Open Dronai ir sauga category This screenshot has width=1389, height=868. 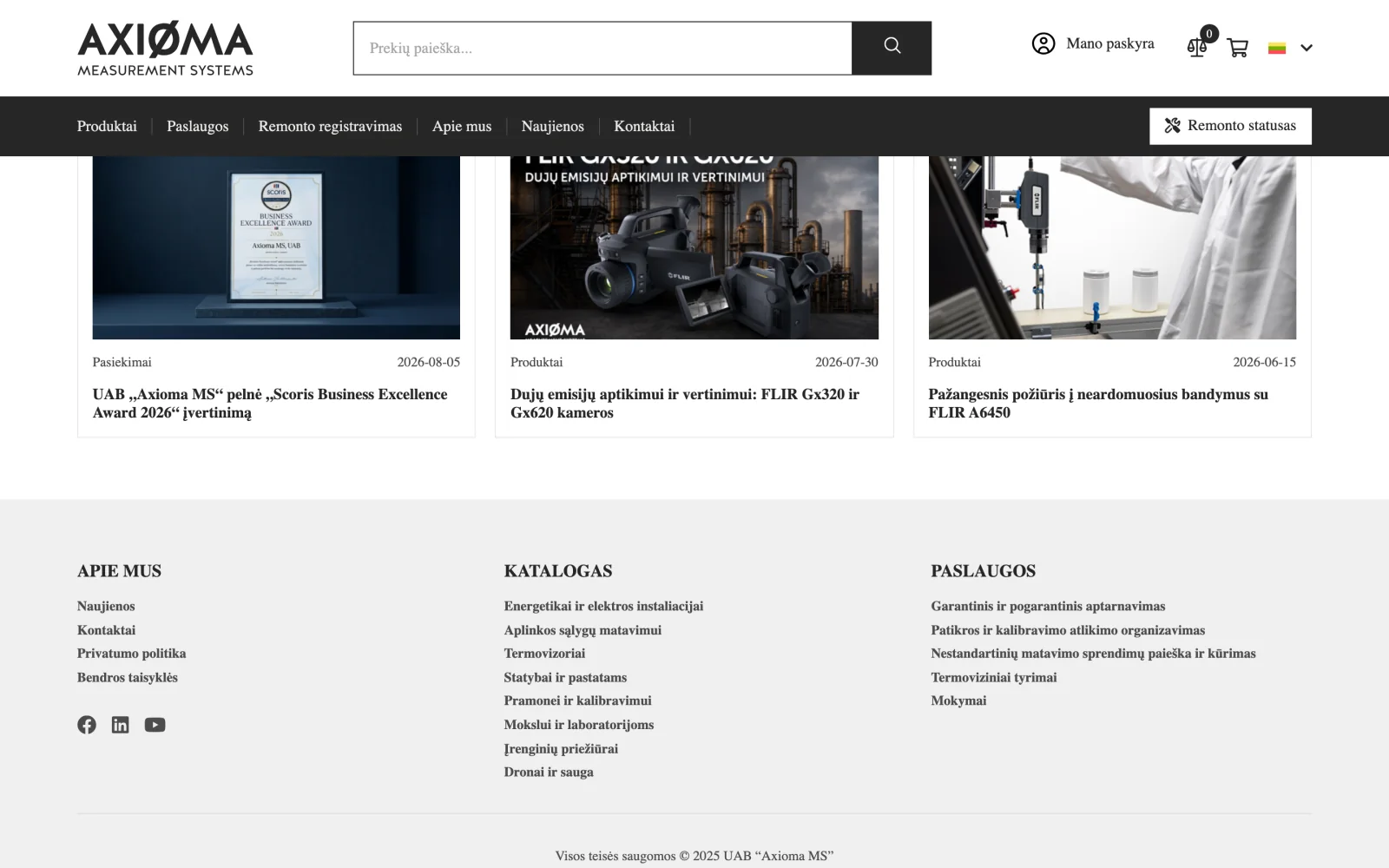tap(549, 772)
